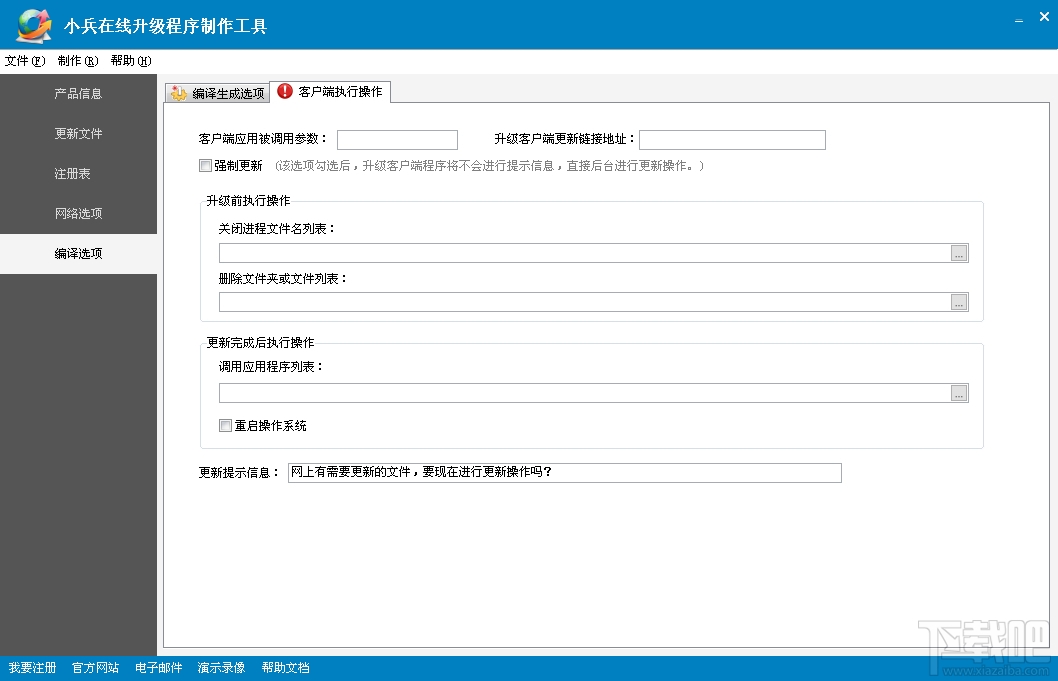The height and width of the screenshot is (681, 1058).
Task: Click inside the 更新提示信息 text field
Action: point(565,472)
